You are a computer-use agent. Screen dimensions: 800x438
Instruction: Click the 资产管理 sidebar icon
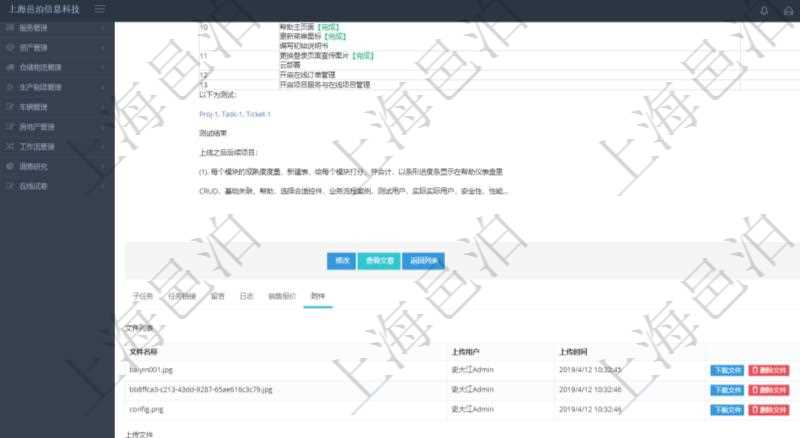coord(10,47)
